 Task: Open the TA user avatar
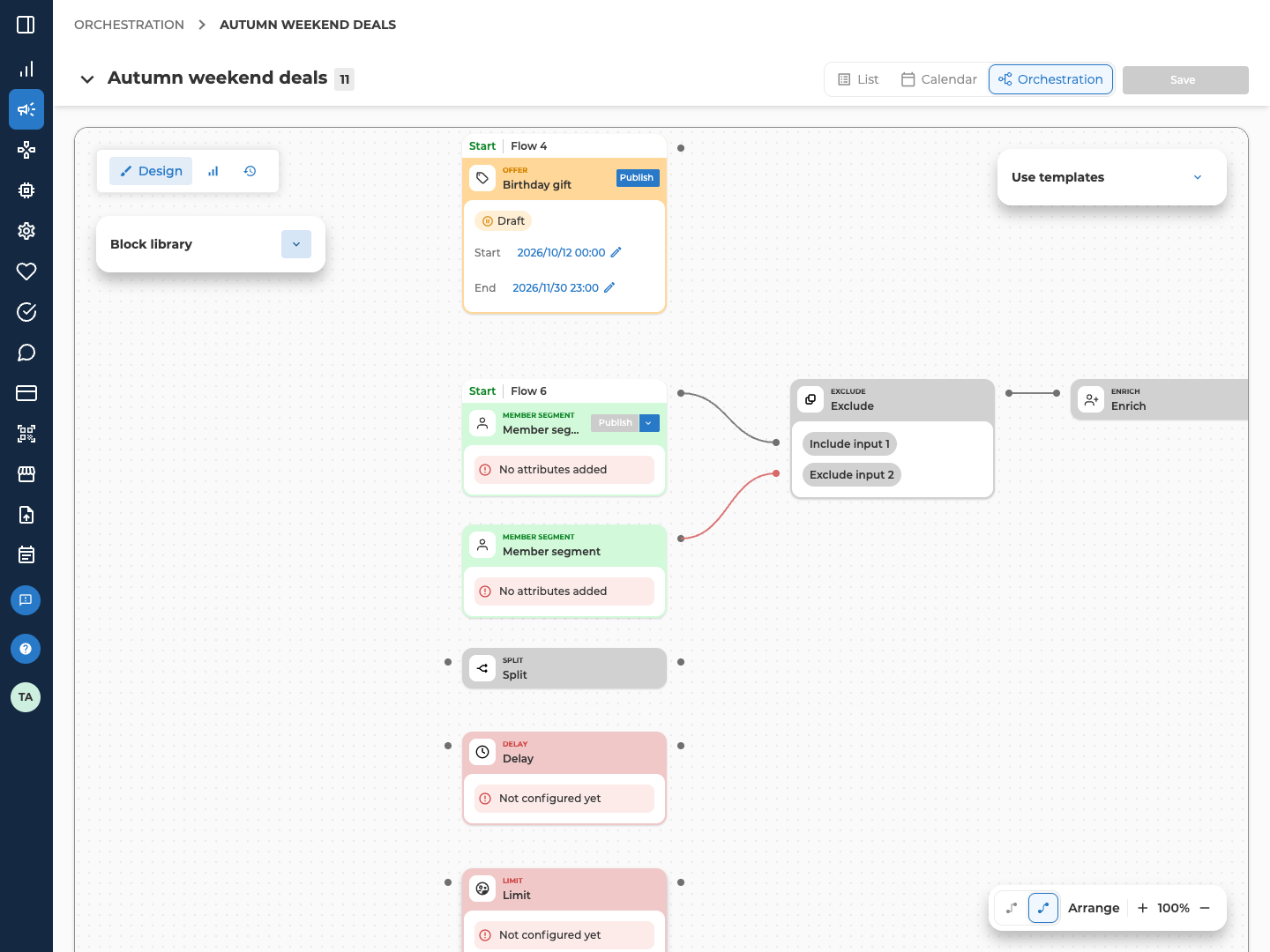pyautogui.click(x=26, y=697)
